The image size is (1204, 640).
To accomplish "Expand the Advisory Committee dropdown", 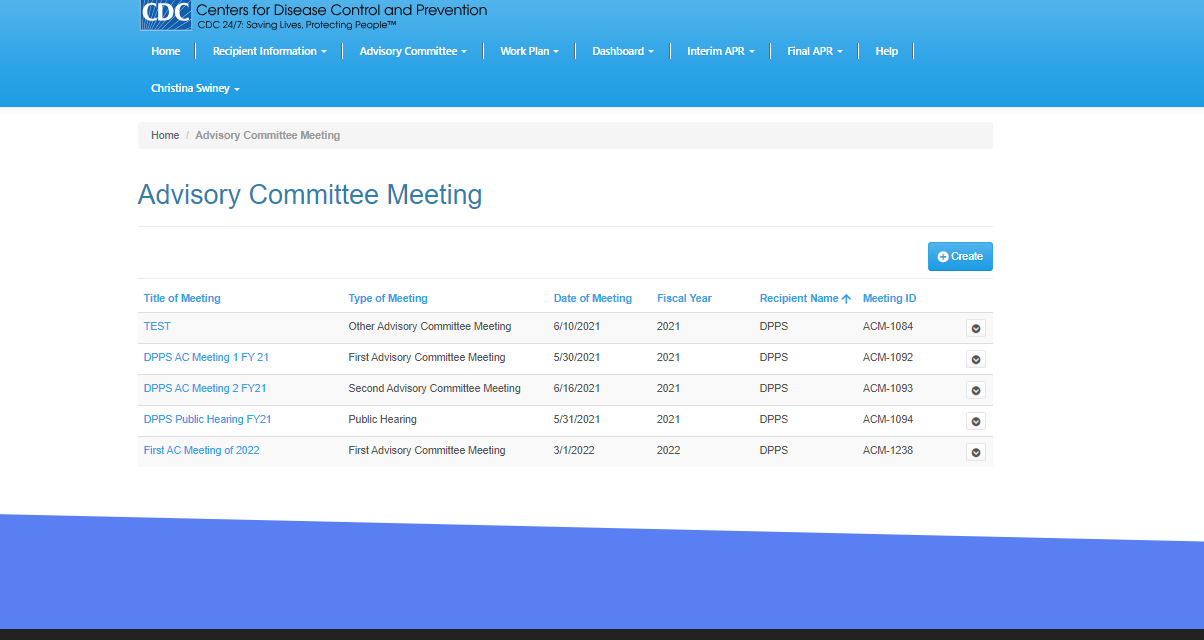I will [412, 51].
